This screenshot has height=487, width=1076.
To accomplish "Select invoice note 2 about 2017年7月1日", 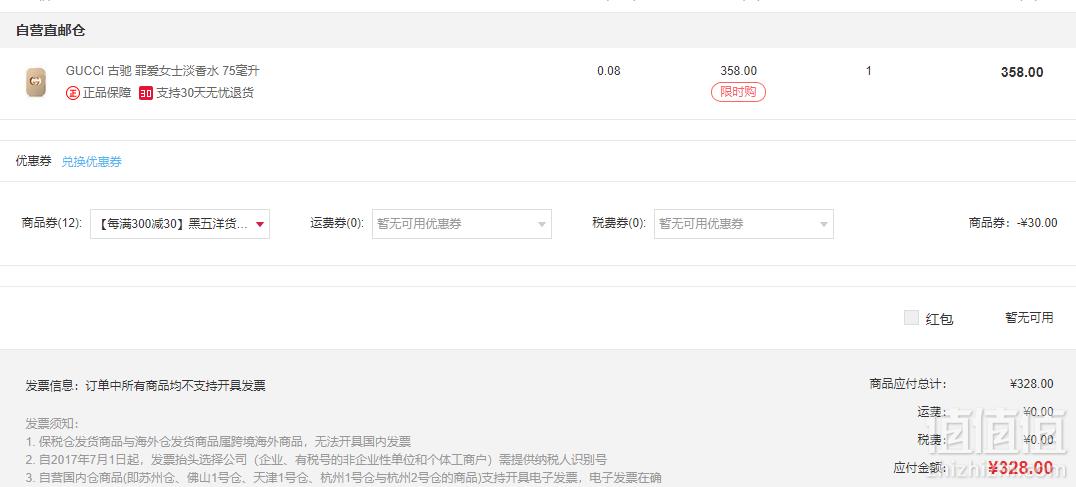I will point(316,460).
